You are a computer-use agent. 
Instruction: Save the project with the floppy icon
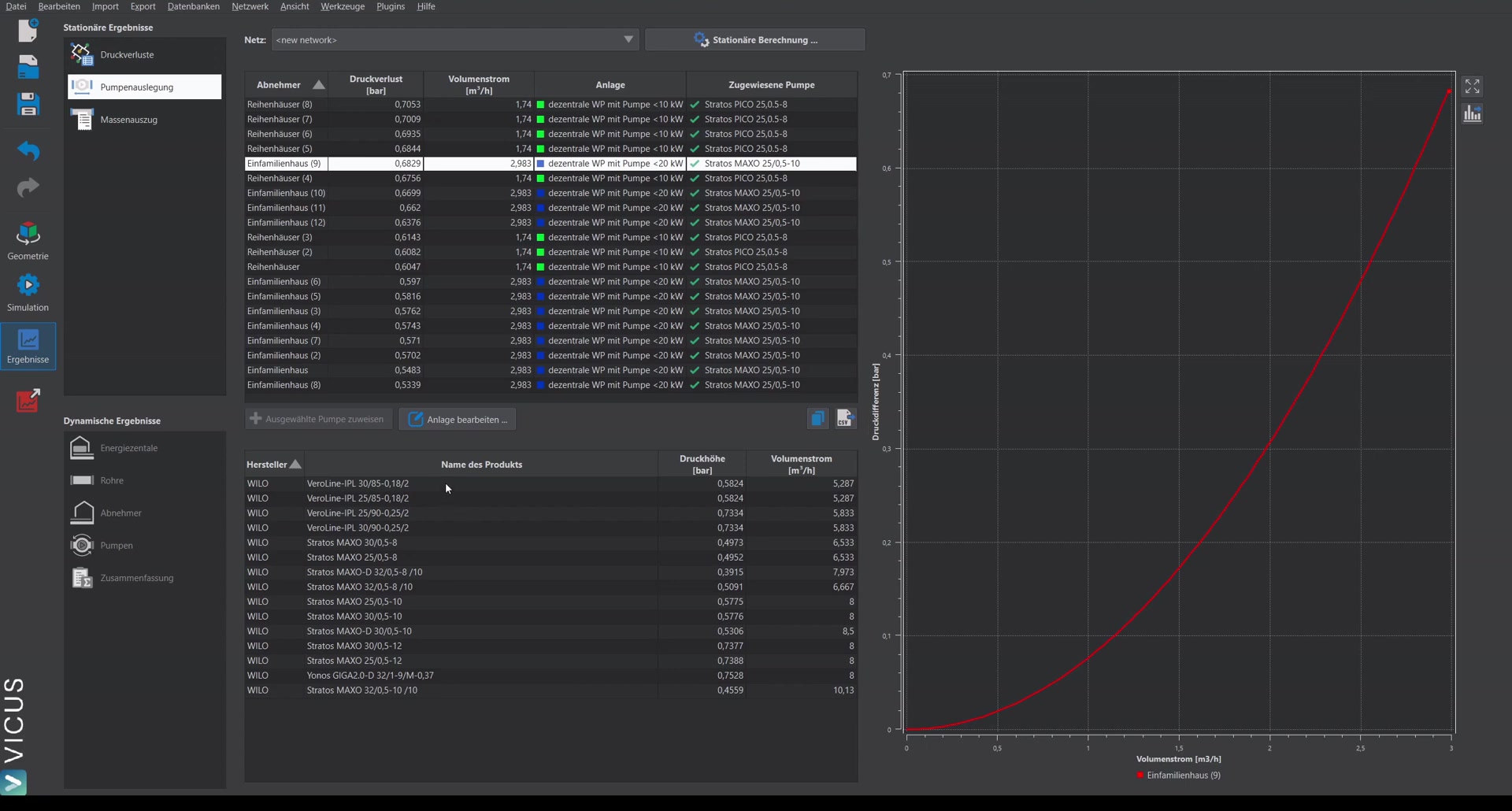coord(28,104)
